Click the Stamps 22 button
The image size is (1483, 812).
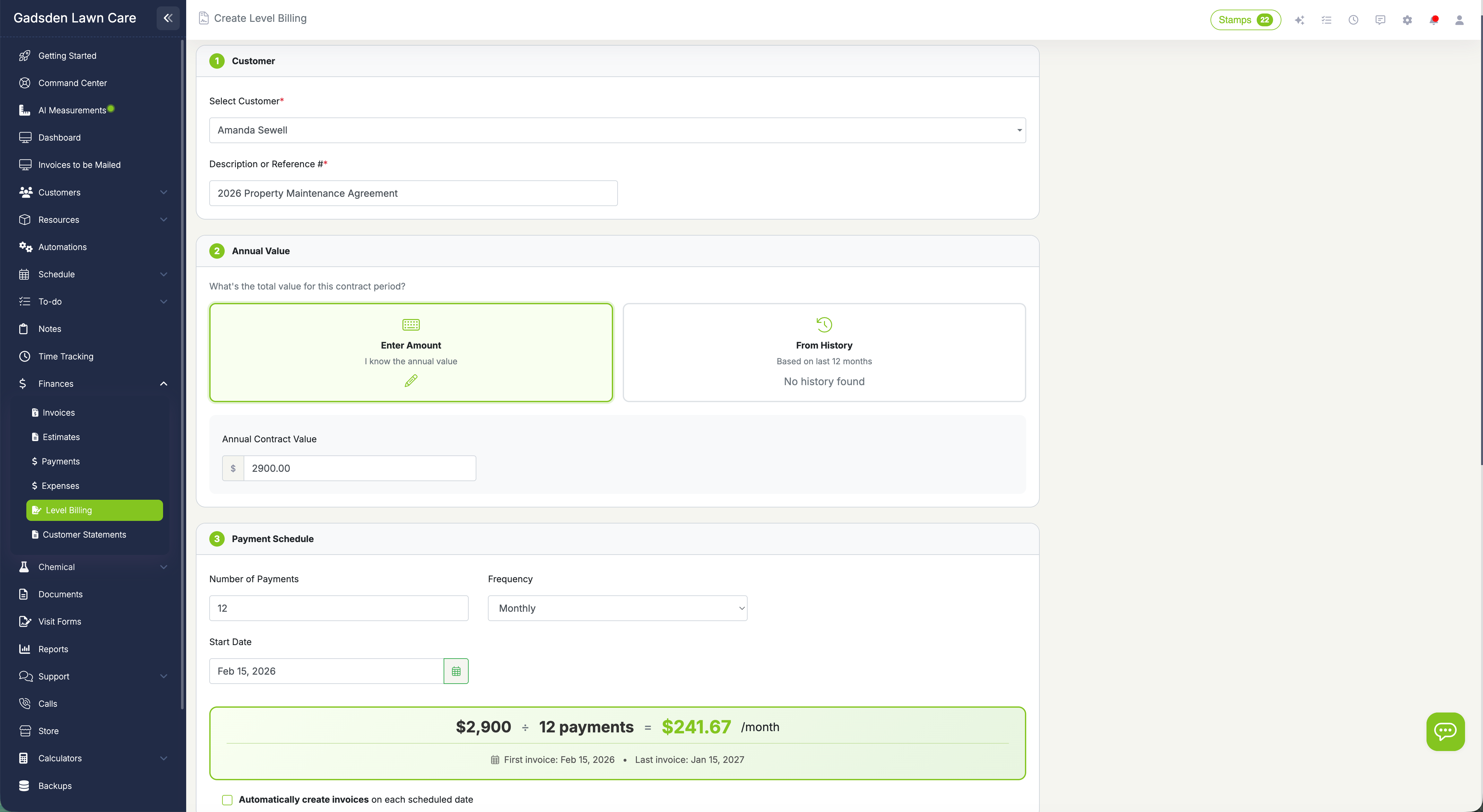tap(1245, 20)
